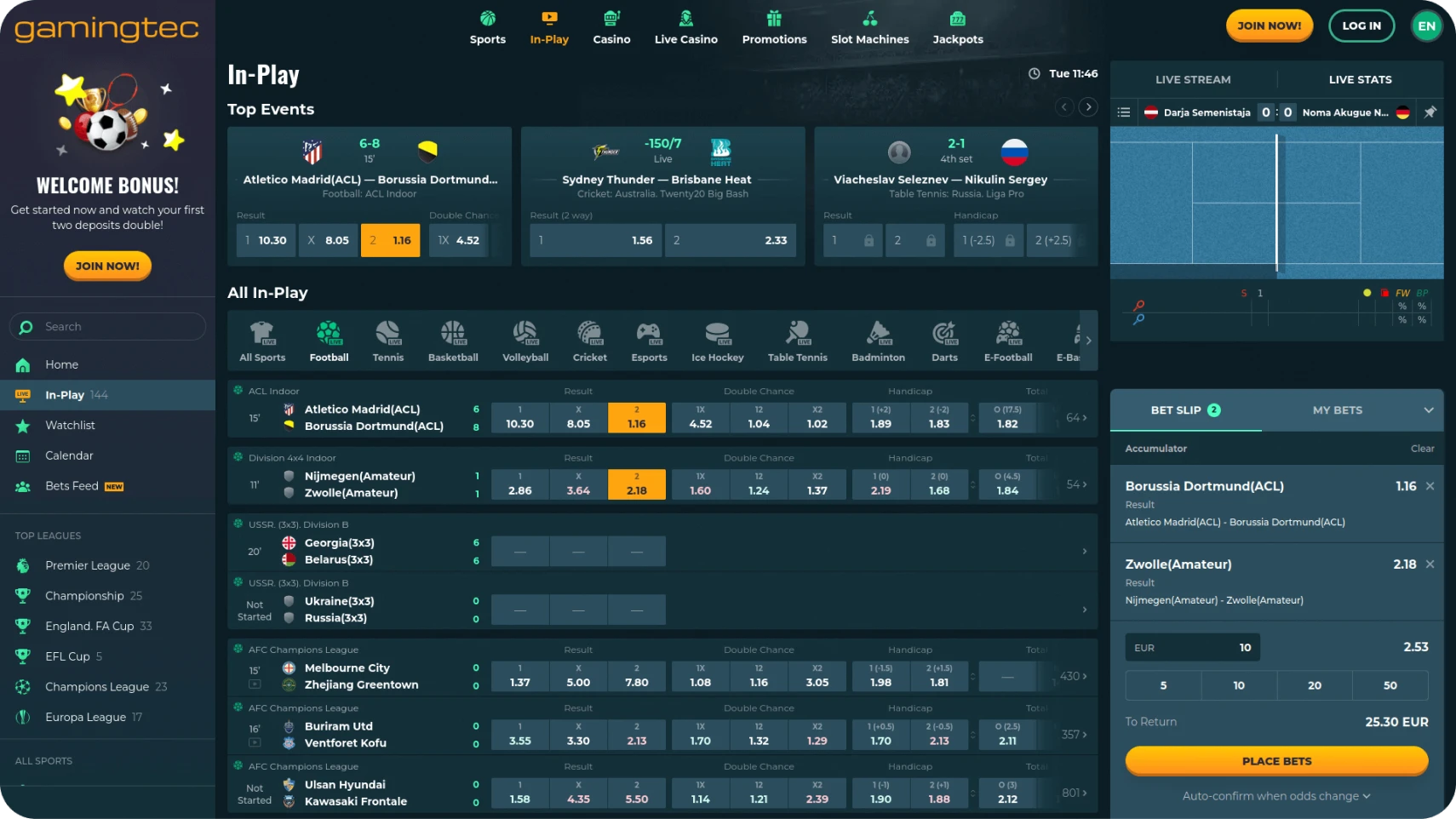Open the EN language selector

click(x=1426, y=26)
